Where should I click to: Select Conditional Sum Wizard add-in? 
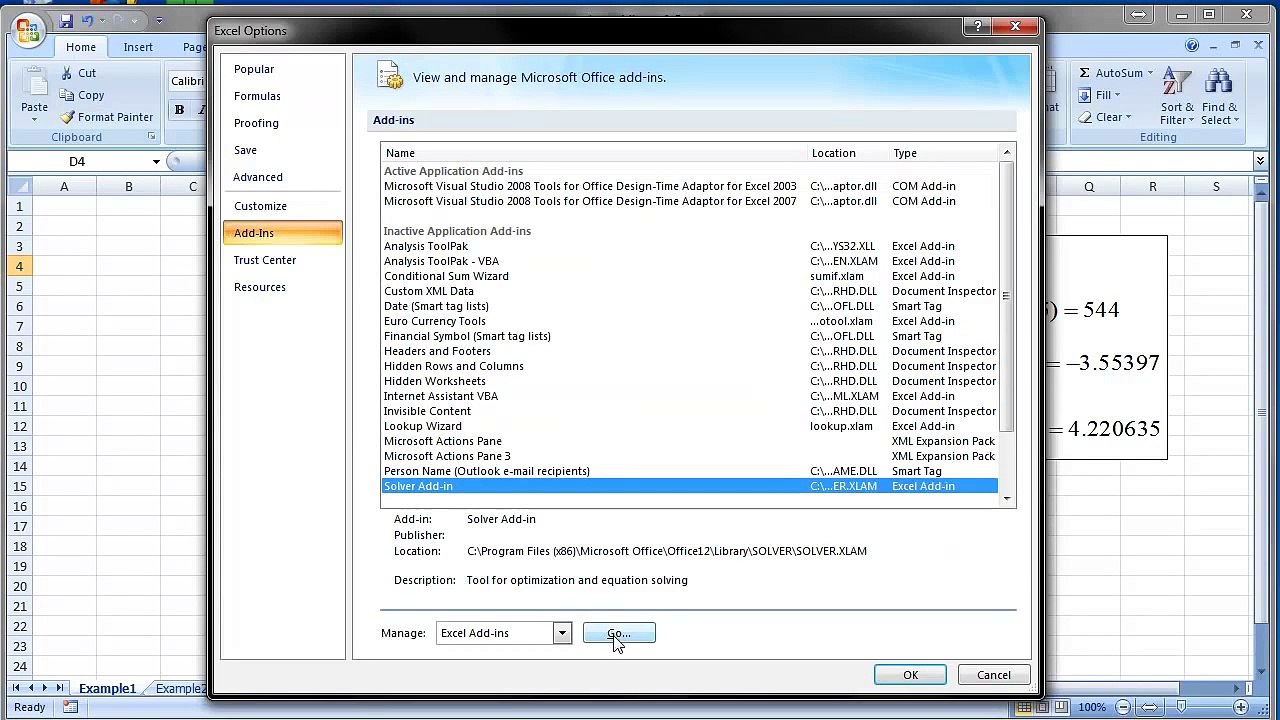(690, 276)
